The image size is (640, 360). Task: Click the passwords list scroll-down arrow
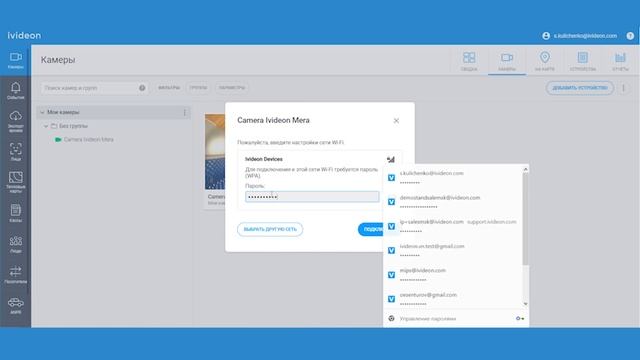click(x=526, y=304)
